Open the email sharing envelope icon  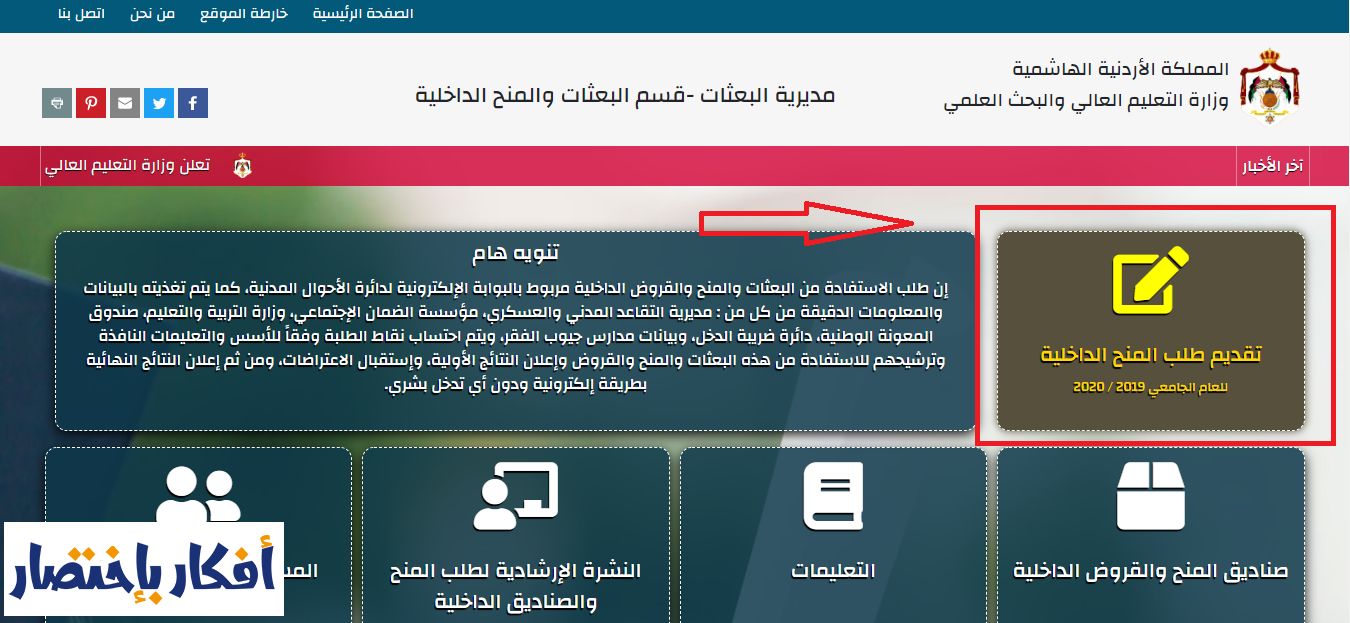pyautogui.click(x=124, y=102)
